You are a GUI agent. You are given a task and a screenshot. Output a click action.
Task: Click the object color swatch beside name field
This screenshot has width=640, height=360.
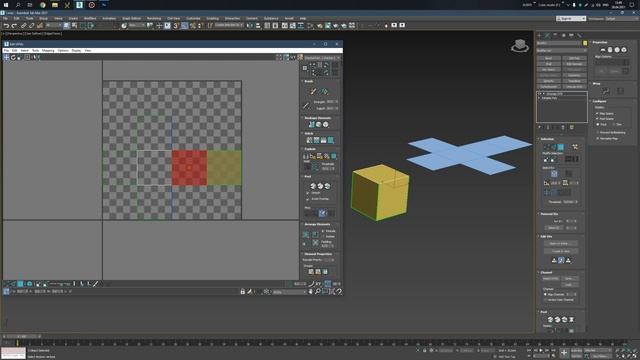(x=585, y=43)
